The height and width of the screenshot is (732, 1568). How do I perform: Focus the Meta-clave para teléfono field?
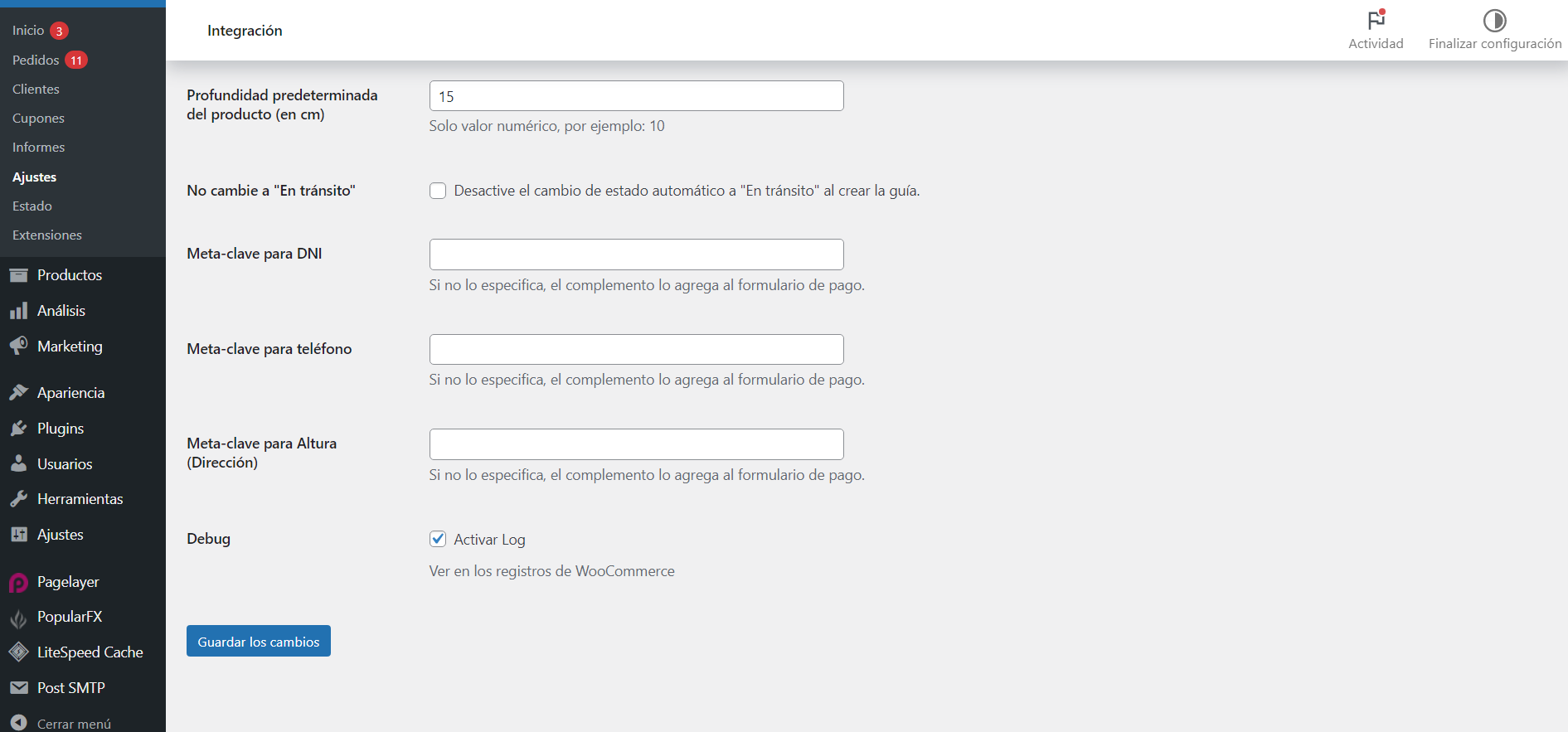[x=637, y=349]
